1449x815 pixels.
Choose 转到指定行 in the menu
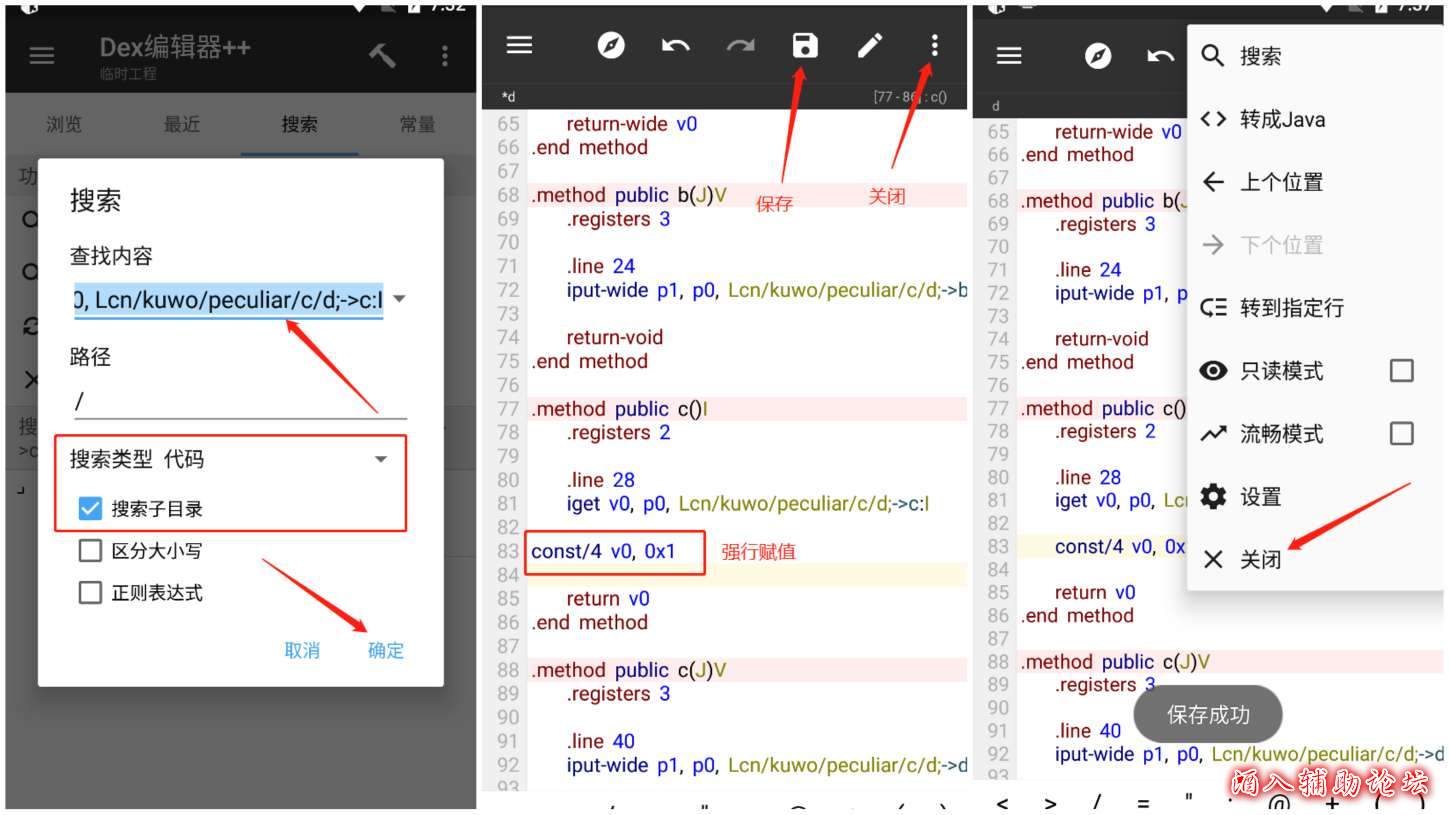point(1291,308)
